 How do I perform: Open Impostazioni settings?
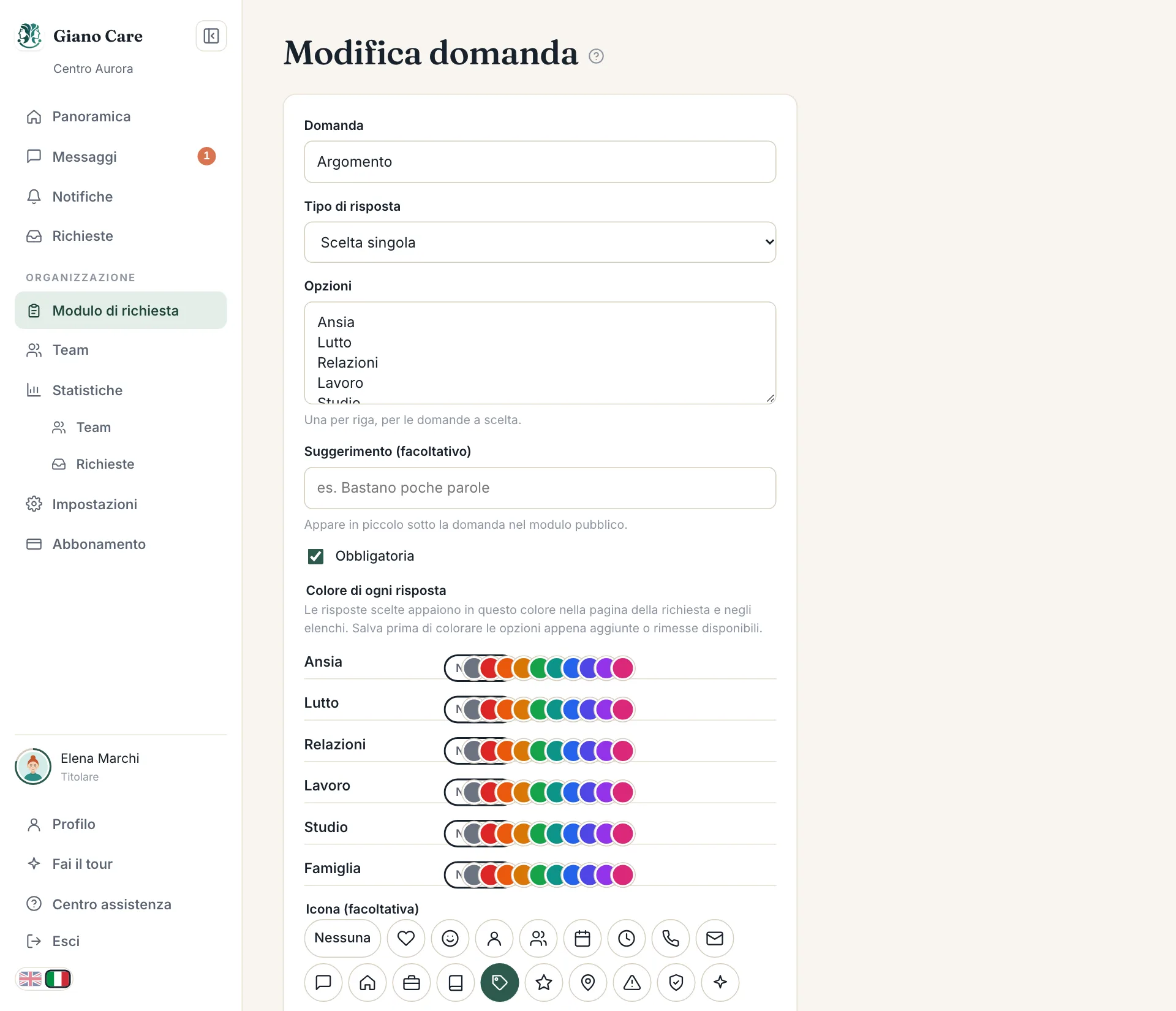tap(121, 504)
